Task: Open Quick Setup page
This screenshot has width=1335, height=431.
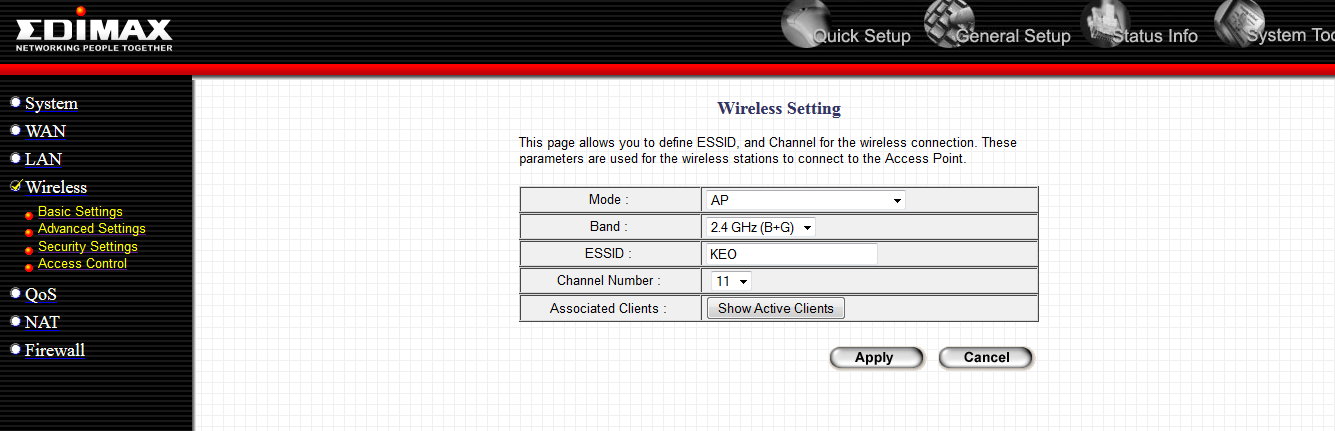Action: tap(862, 36)
